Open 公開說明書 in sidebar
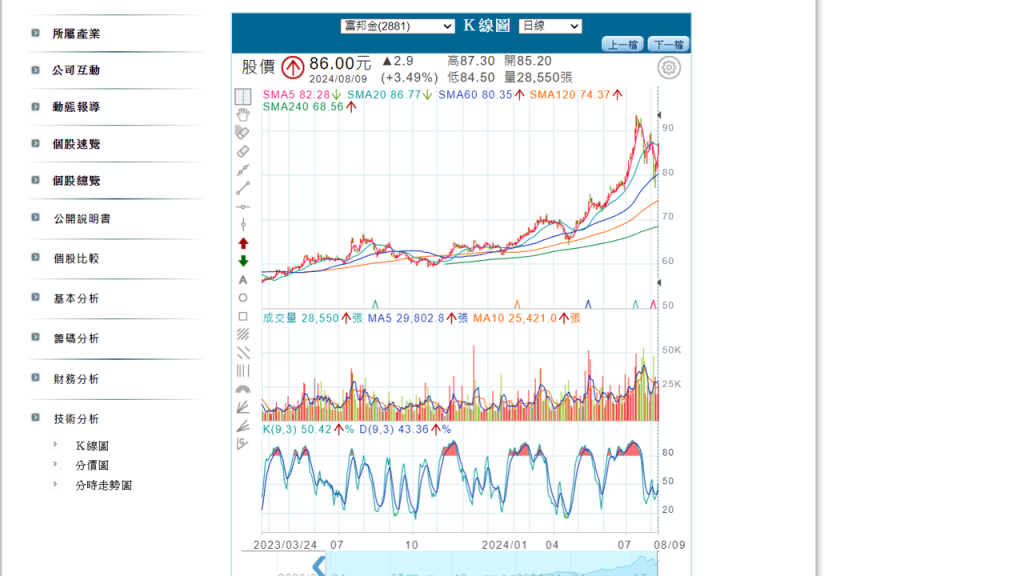Image resolution: width=1024 pixels, height=576 pixels. [x=82, y=219]
